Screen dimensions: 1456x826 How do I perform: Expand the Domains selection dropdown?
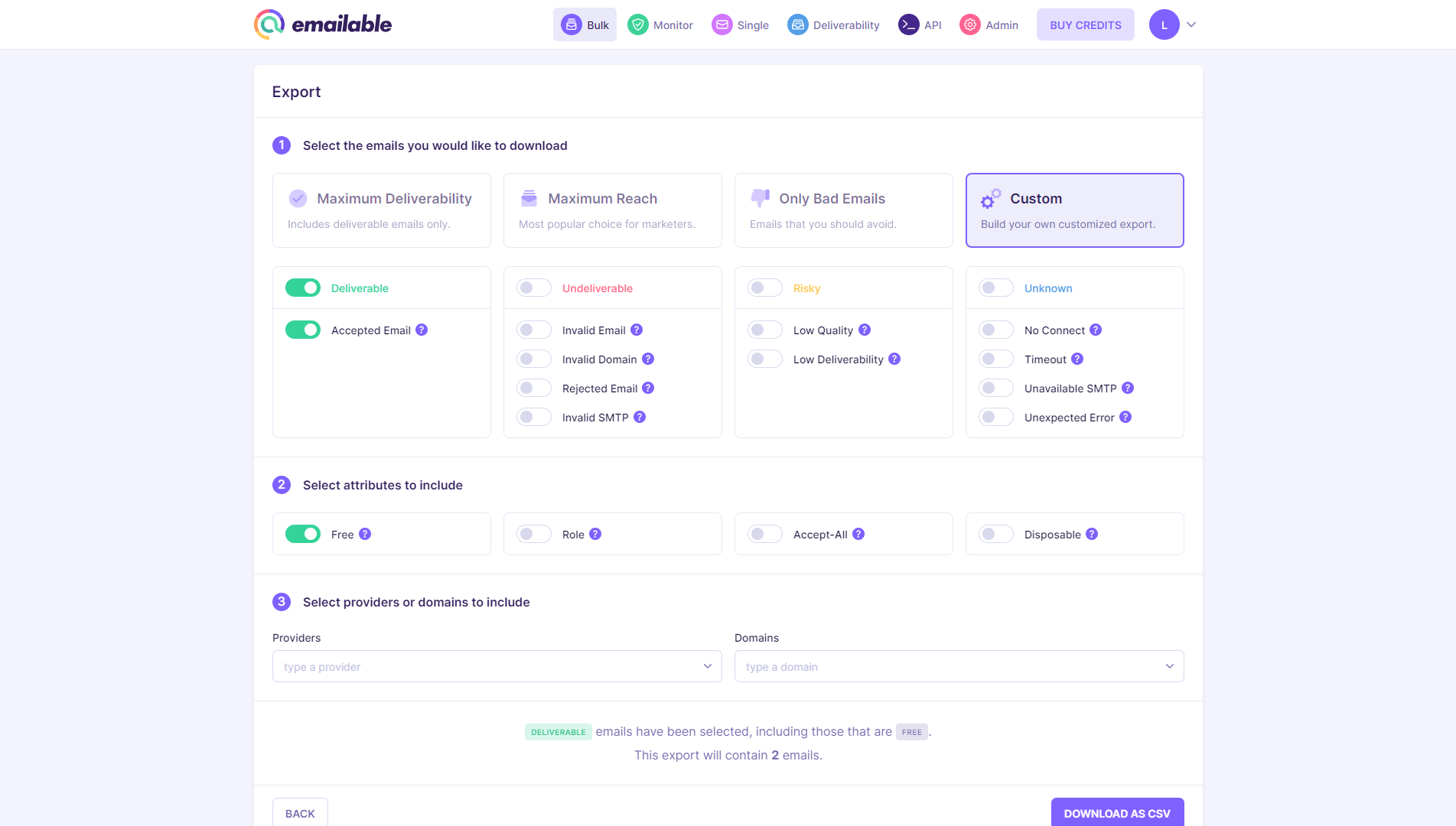coord(959,666)
